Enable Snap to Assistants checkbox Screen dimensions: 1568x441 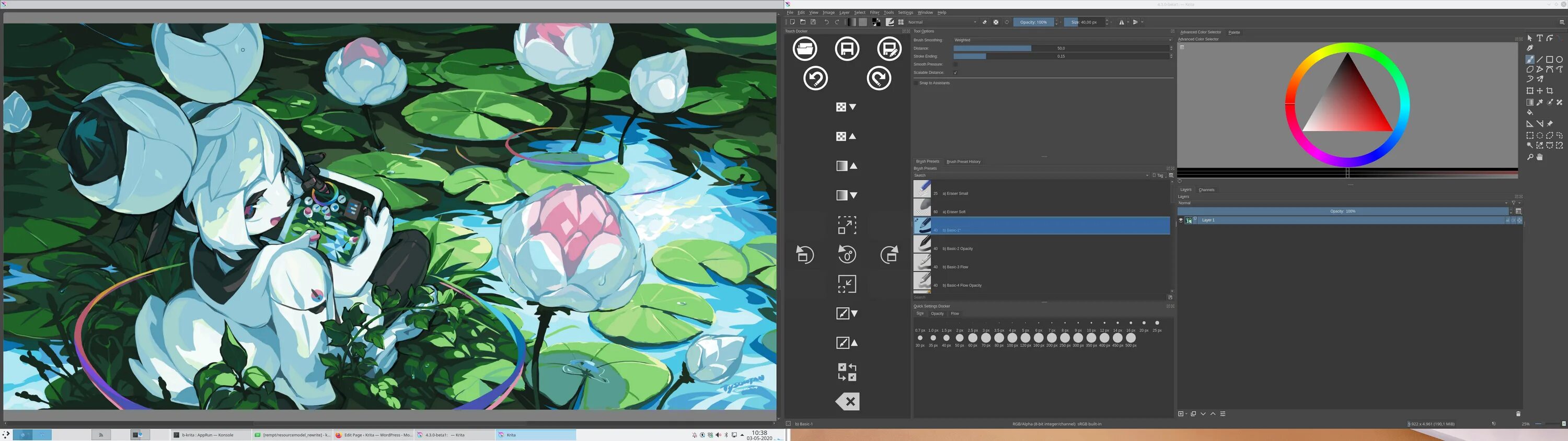(916, 83)
